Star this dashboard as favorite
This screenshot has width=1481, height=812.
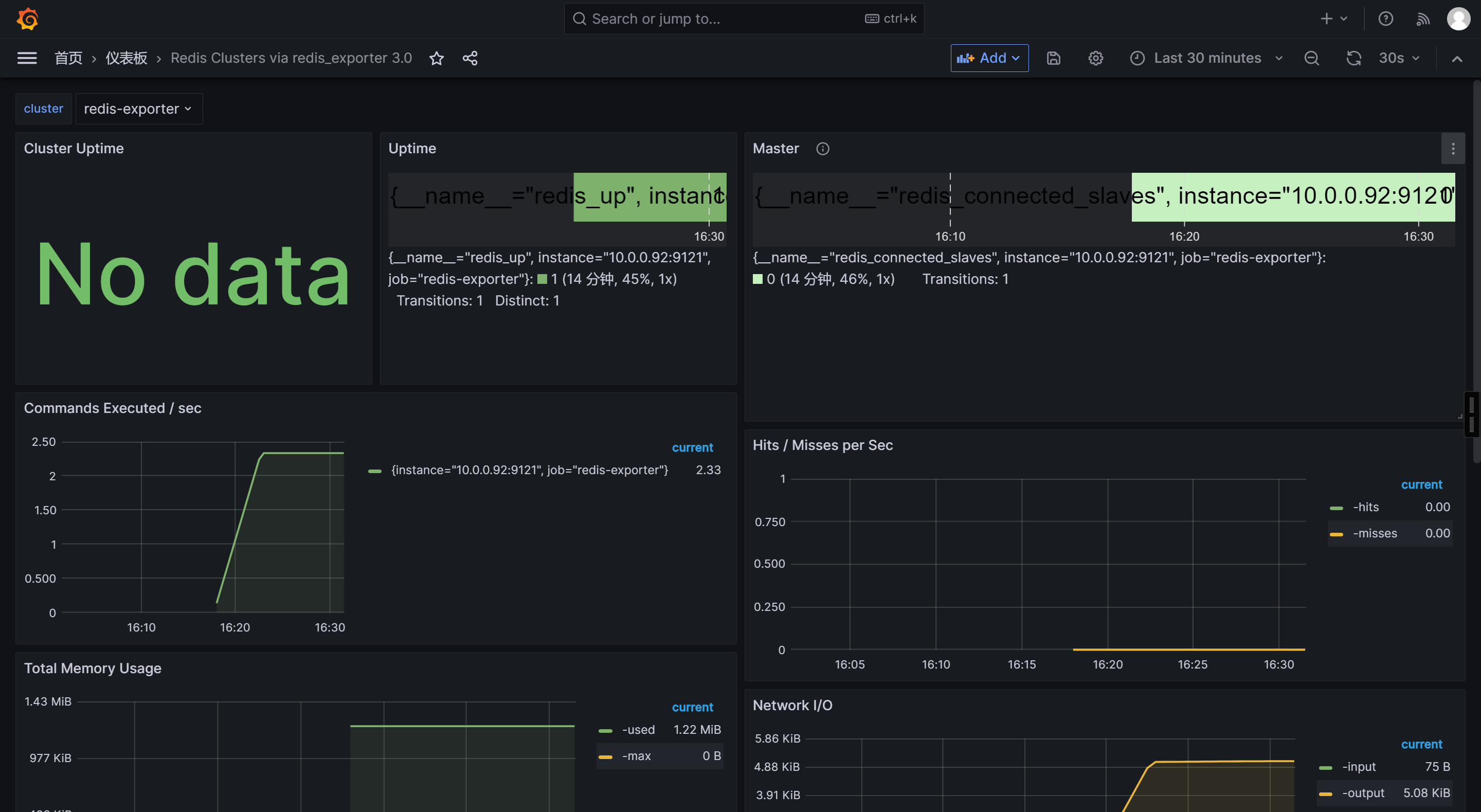pos(437,58)
